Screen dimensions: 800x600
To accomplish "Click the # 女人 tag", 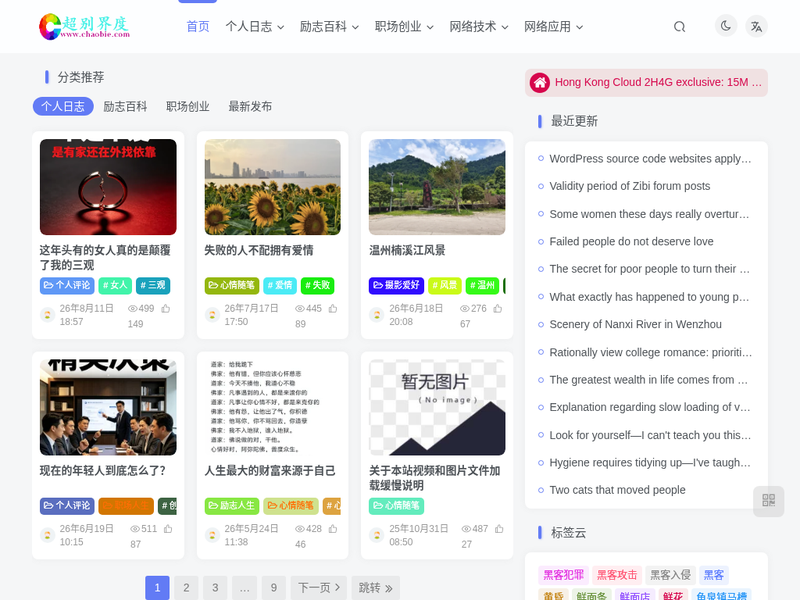I will pos(115,285).
